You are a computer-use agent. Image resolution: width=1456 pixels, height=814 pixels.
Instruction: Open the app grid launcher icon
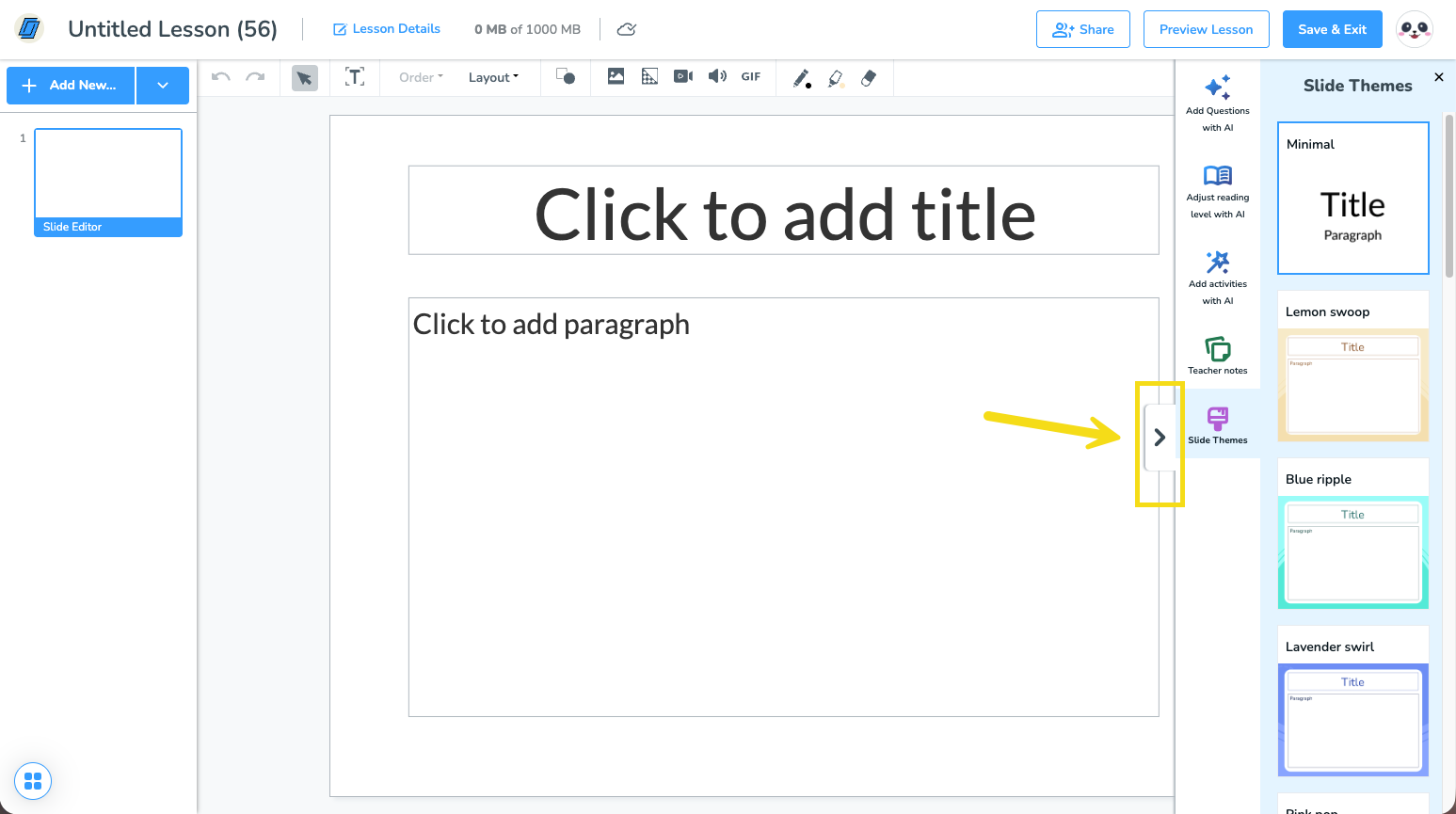(x=33, y=781)
